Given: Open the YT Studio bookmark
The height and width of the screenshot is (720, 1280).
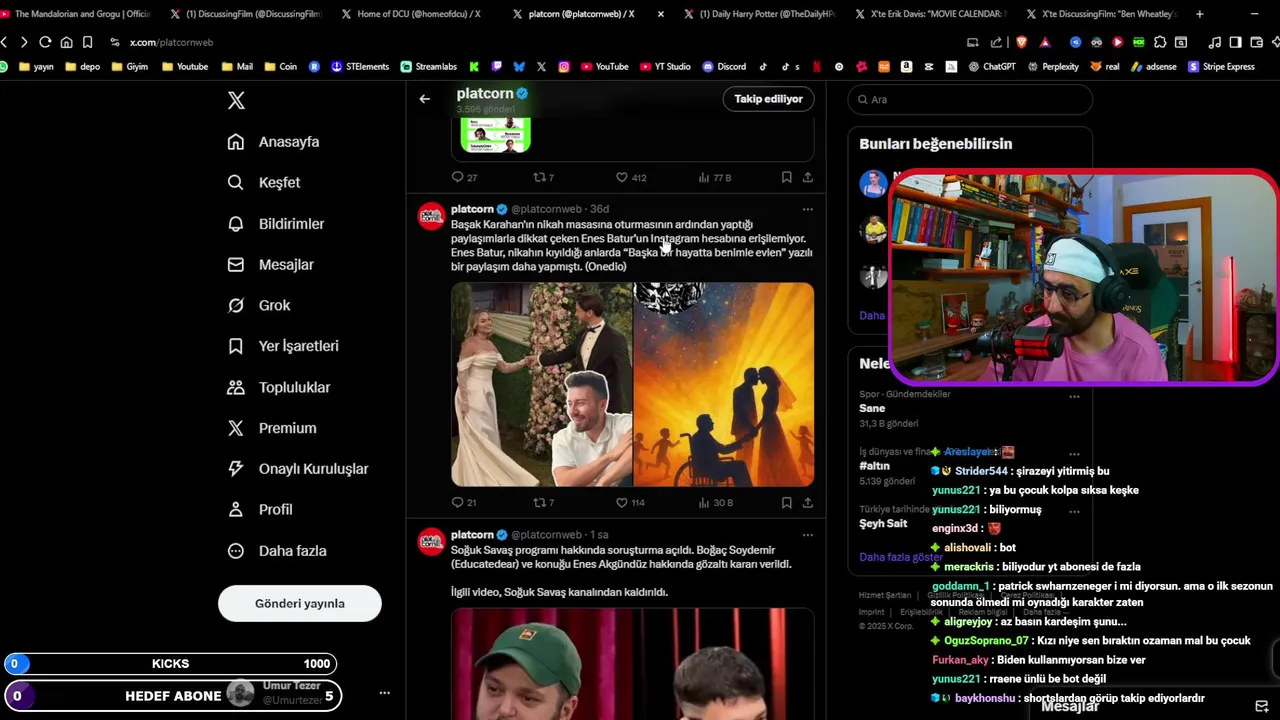Looking at the screenshot, I should tap(665, 67).
